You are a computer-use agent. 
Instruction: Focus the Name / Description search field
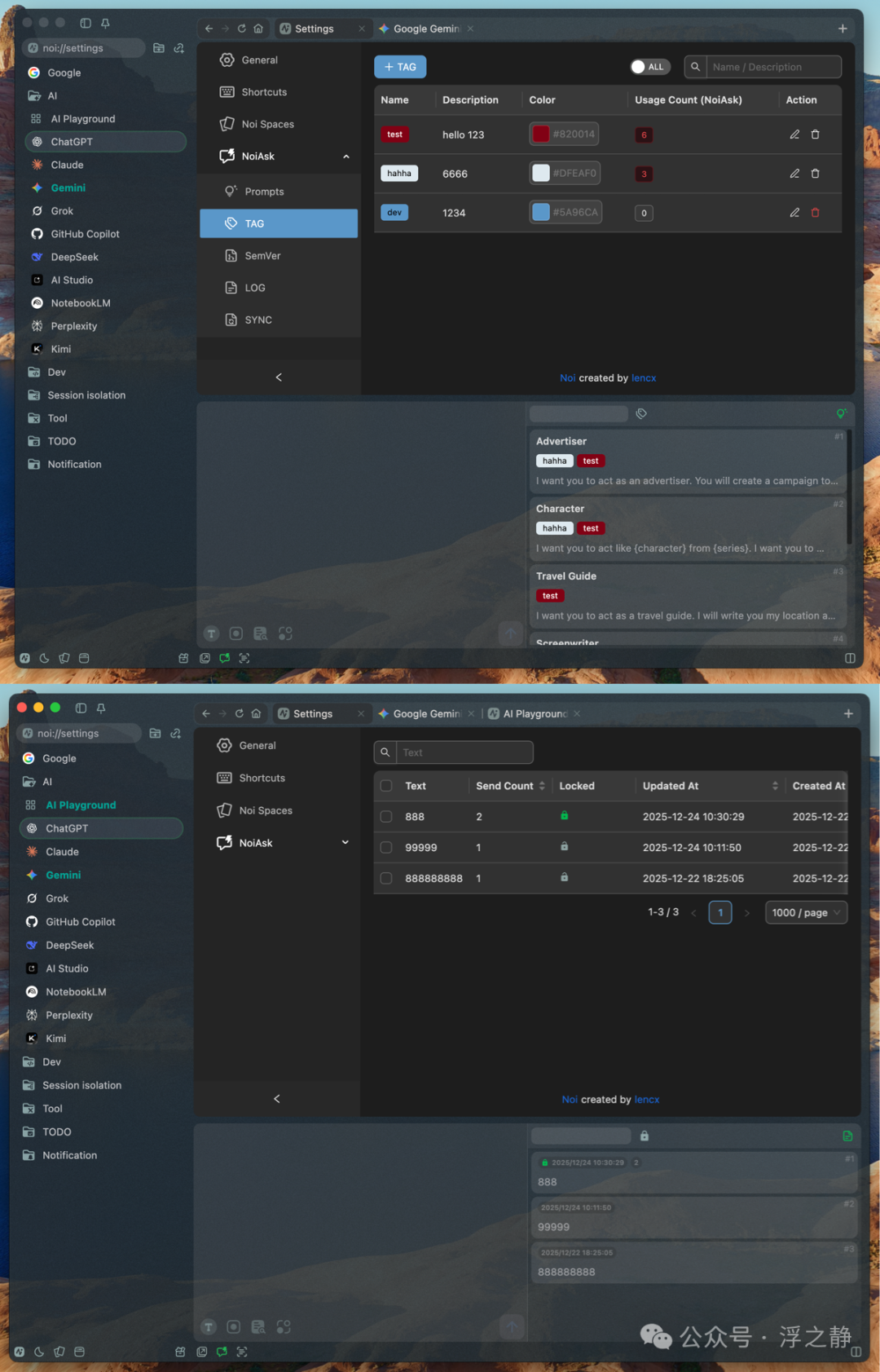click(773, 67)
